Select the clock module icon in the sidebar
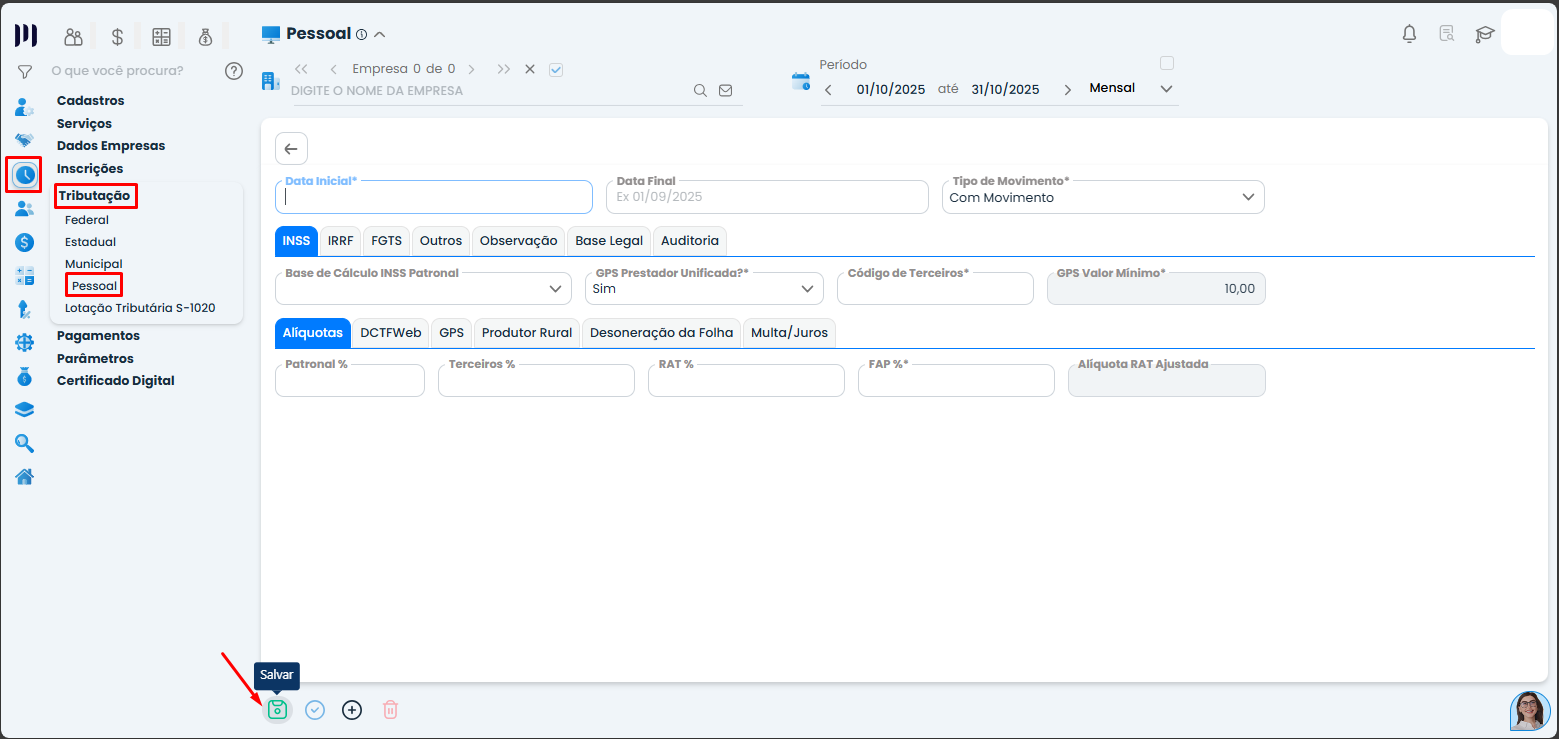1559x739 pixels. point(24,175)
